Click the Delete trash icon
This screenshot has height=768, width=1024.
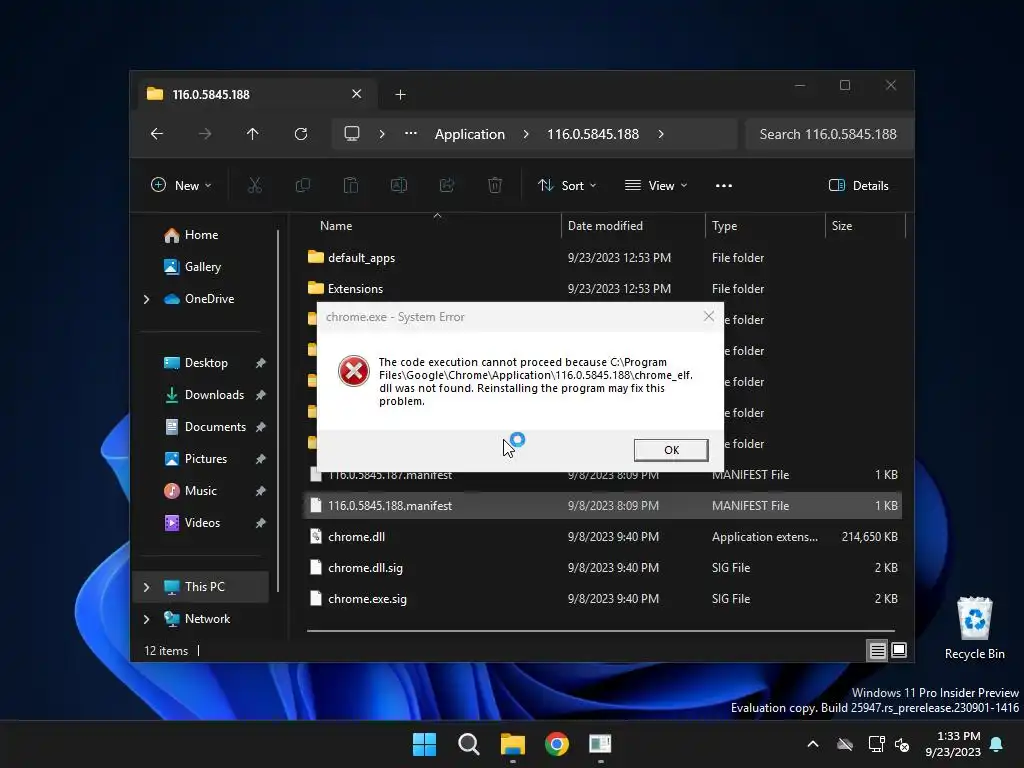click(495, 185)
